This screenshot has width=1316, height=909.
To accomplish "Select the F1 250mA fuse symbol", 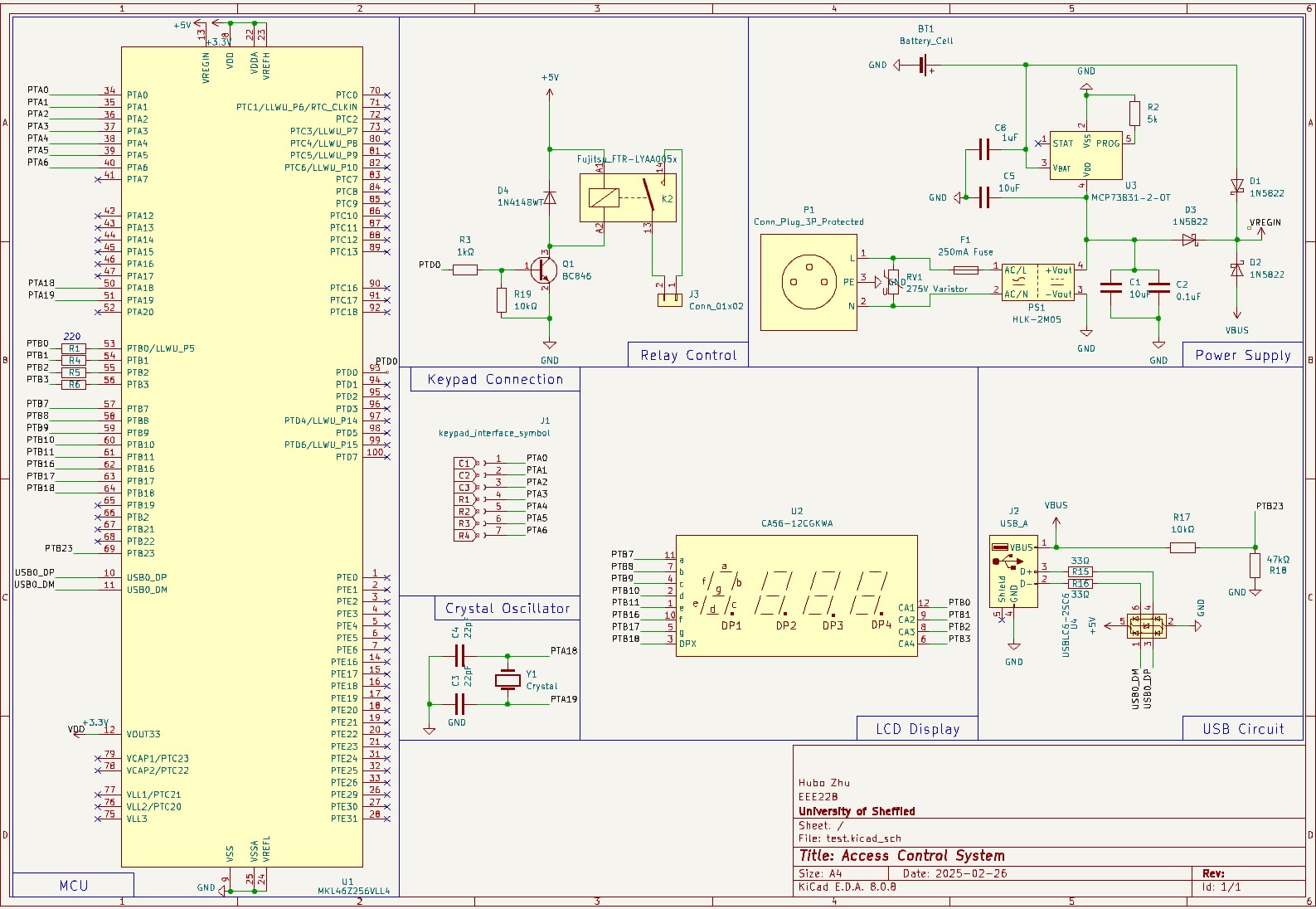I will [965, 270].
